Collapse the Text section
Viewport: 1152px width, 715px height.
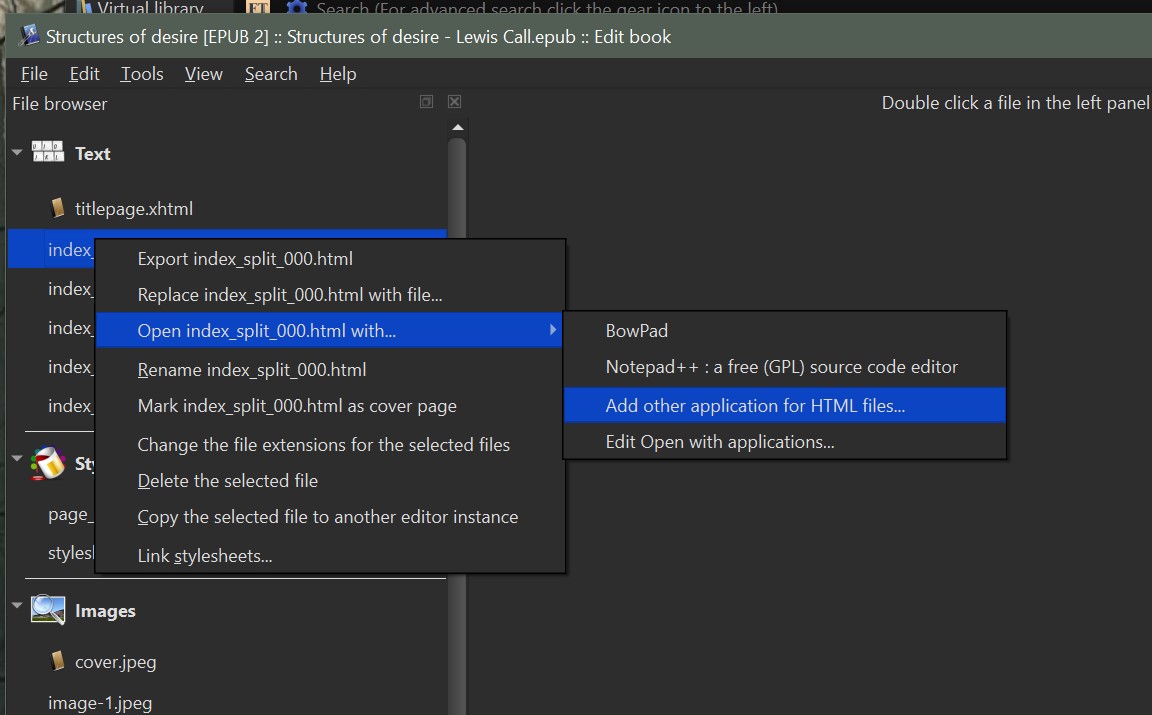tap(17, 153)
